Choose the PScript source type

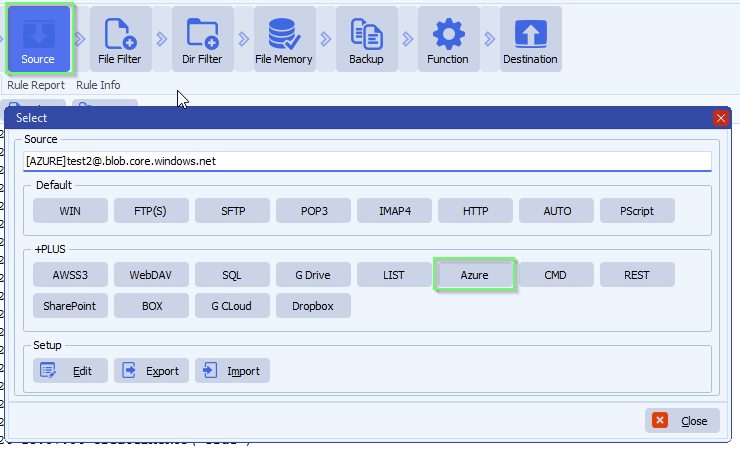coord(637,211)
